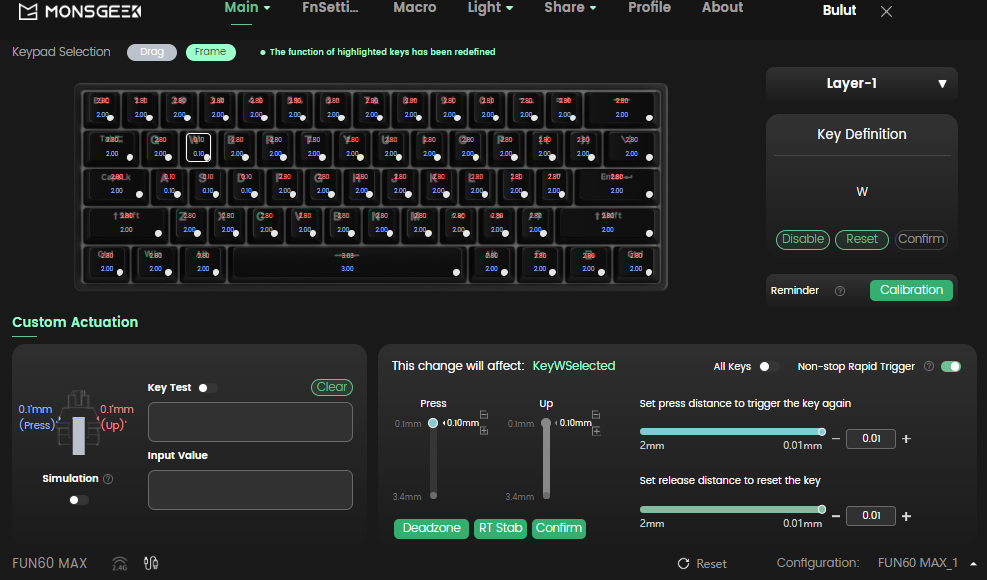Open the Deadzone settings
This screenshot has width=987, height=580.
[x=431, y=528]
